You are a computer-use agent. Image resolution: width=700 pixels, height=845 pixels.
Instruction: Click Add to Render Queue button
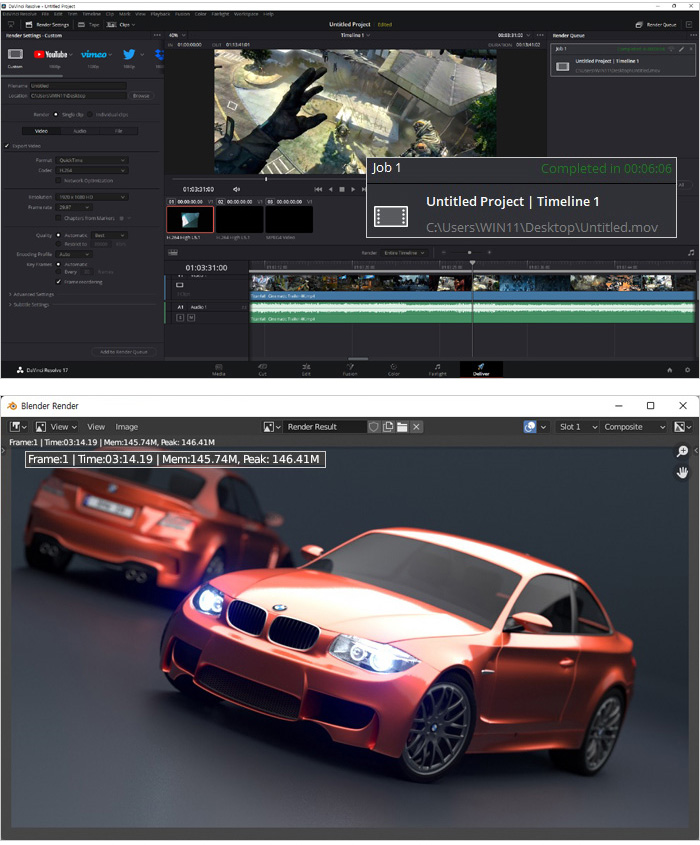click(122, 352)
